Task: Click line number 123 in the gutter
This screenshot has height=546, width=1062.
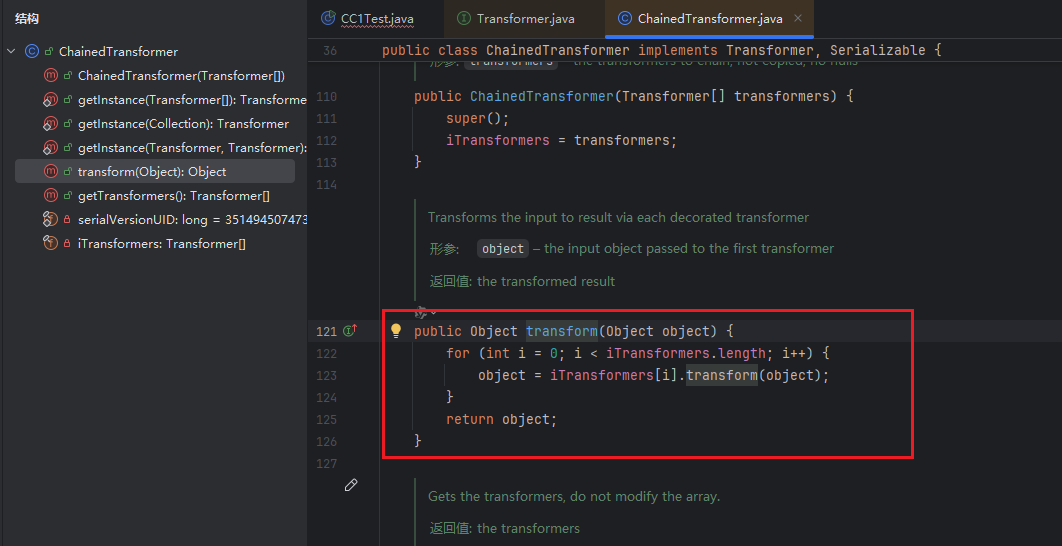Action: tap(326, 376)
